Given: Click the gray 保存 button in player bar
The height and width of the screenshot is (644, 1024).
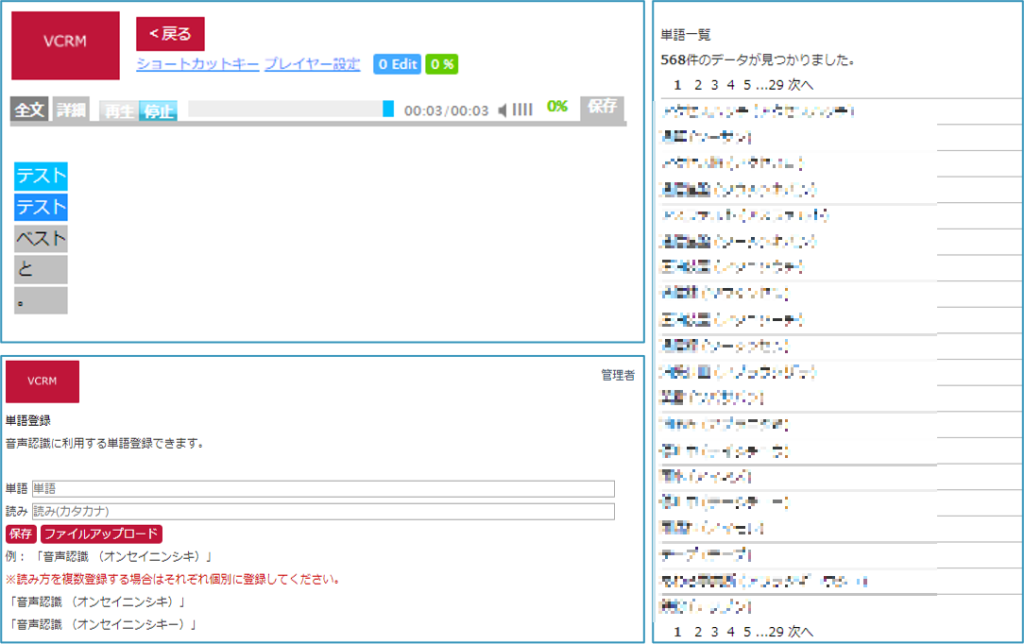Looking at the screenshot, I should [602, 106].
